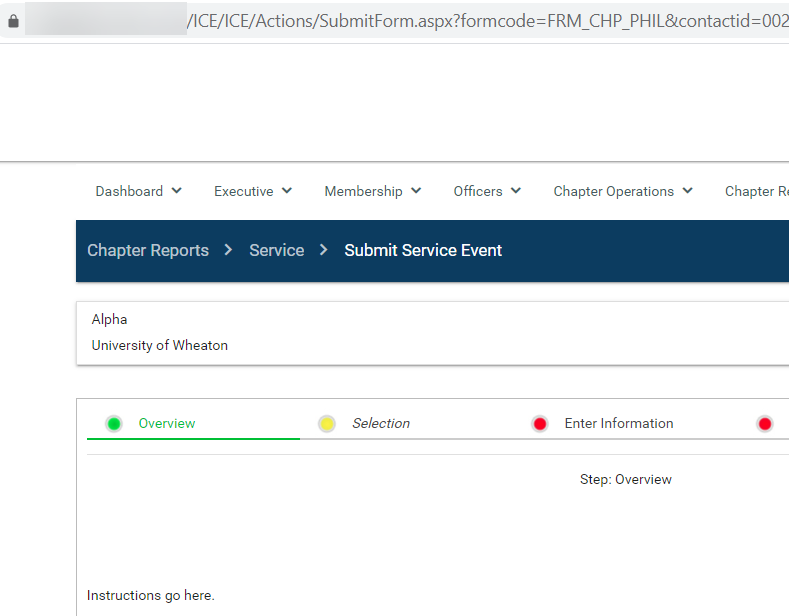Click the University of Wheaton text
The height and width of the screenshot is (616, 789).
click(x=160, y=346)
